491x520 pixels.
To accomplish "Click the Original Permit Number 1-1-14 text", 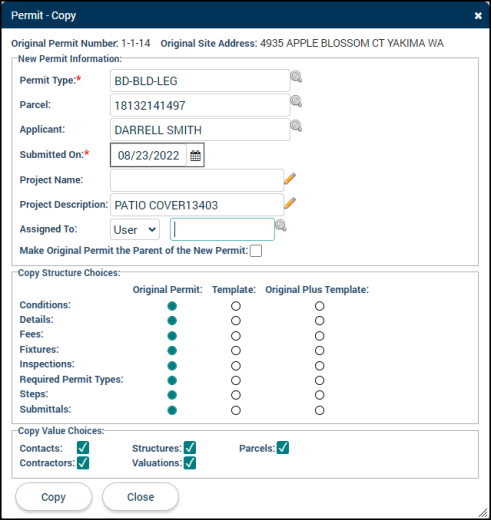I will point(81,43).
